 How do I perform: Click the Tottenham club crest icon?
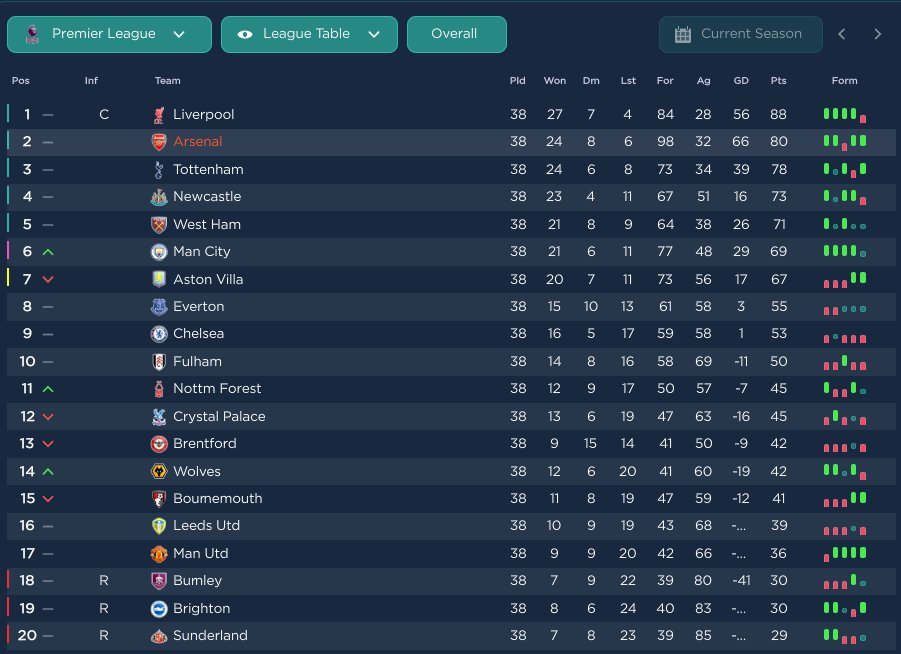pos(159,170)
